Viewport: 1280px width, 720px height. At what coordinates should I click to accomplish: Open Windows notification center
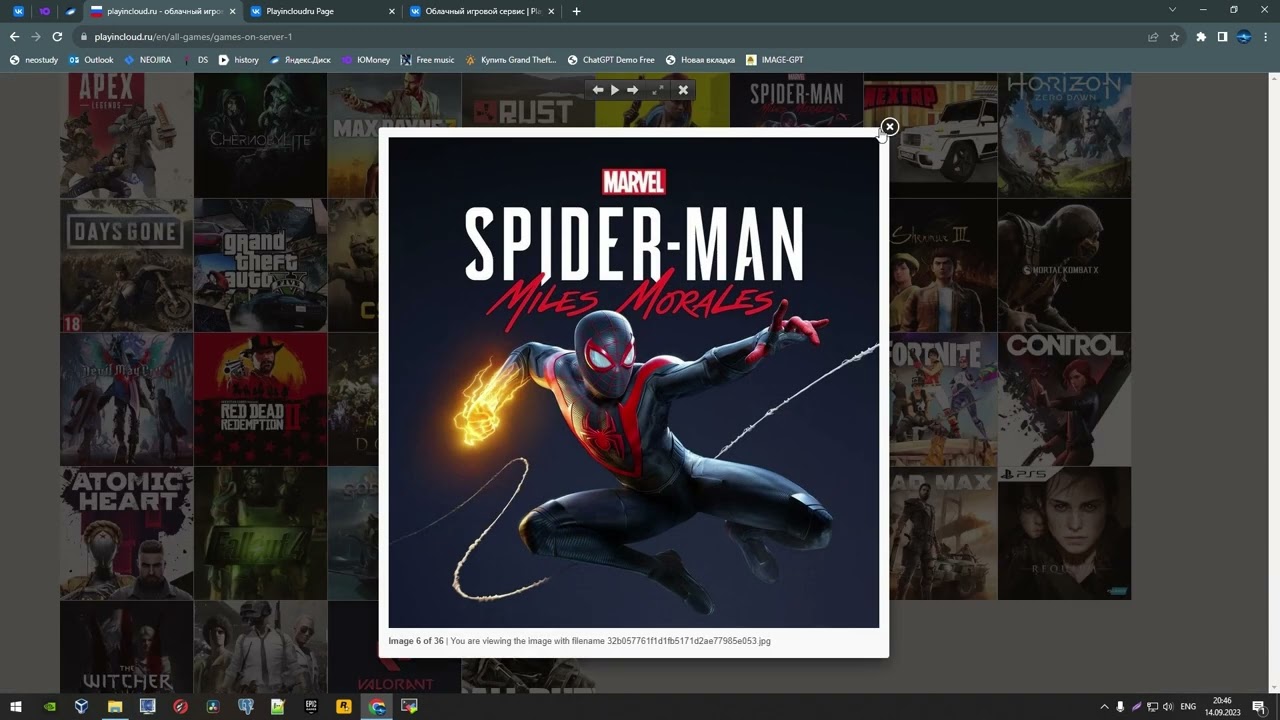tap(1259, 706)
